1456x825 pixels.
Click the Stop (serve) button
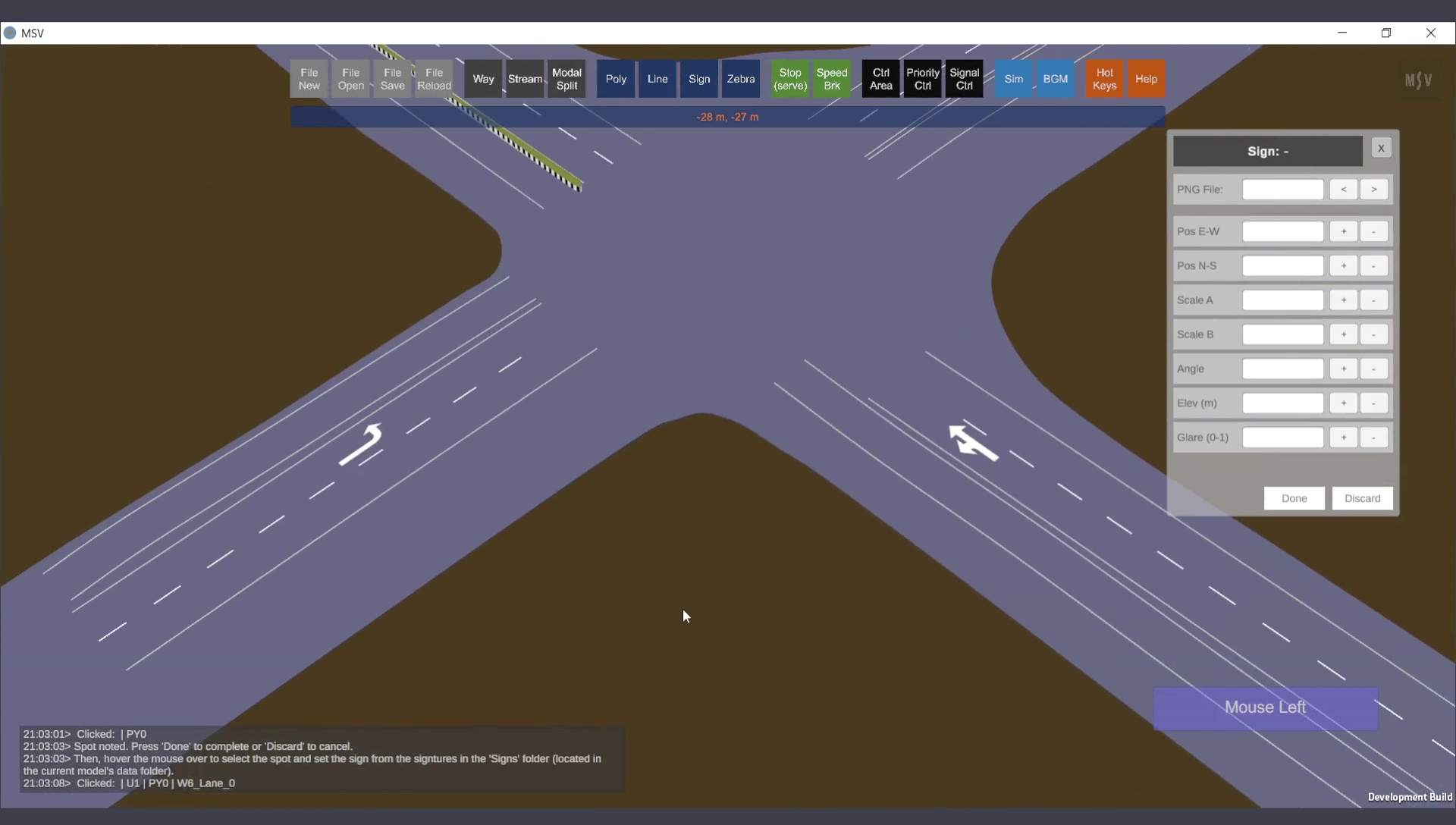tap(790, 79)
